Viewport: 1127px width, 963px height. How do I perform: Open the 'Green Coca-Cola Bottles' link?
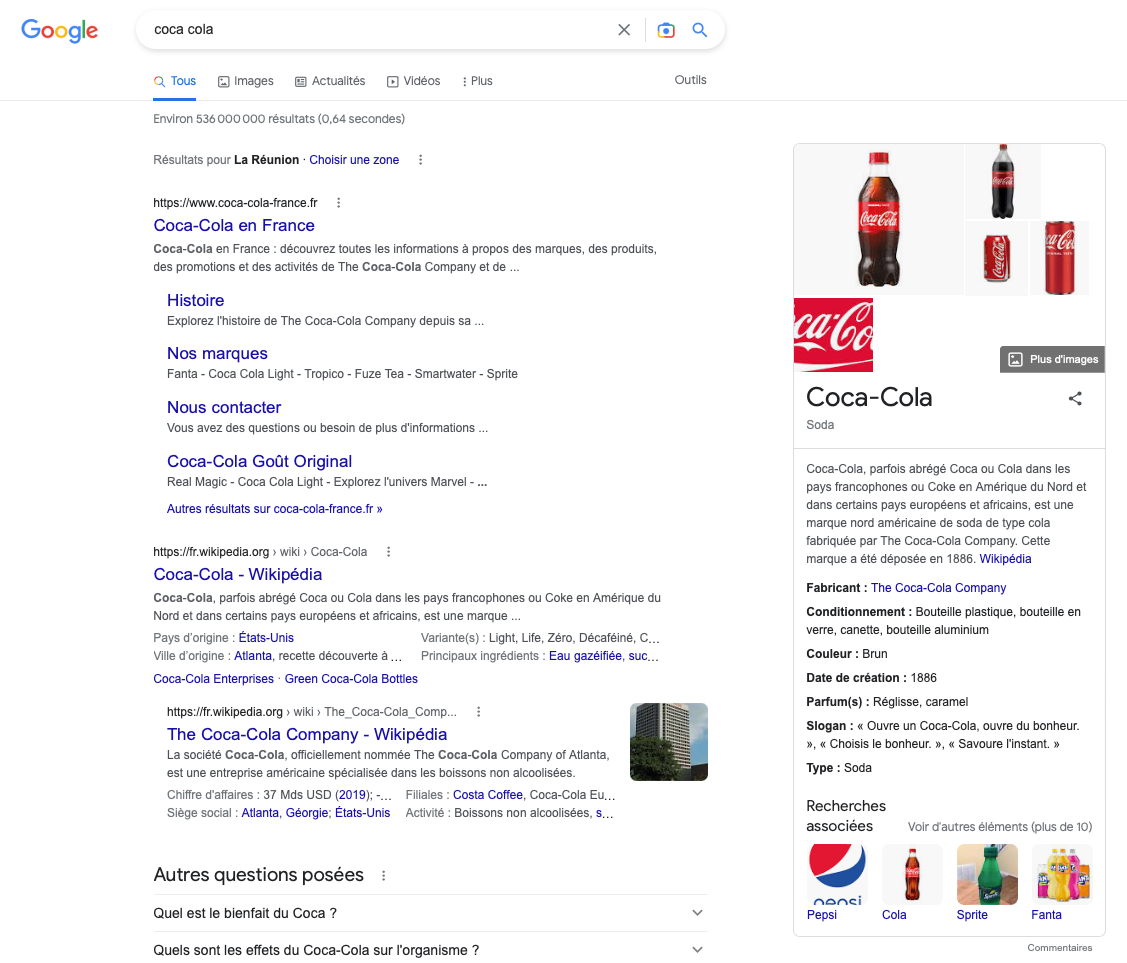351,678
